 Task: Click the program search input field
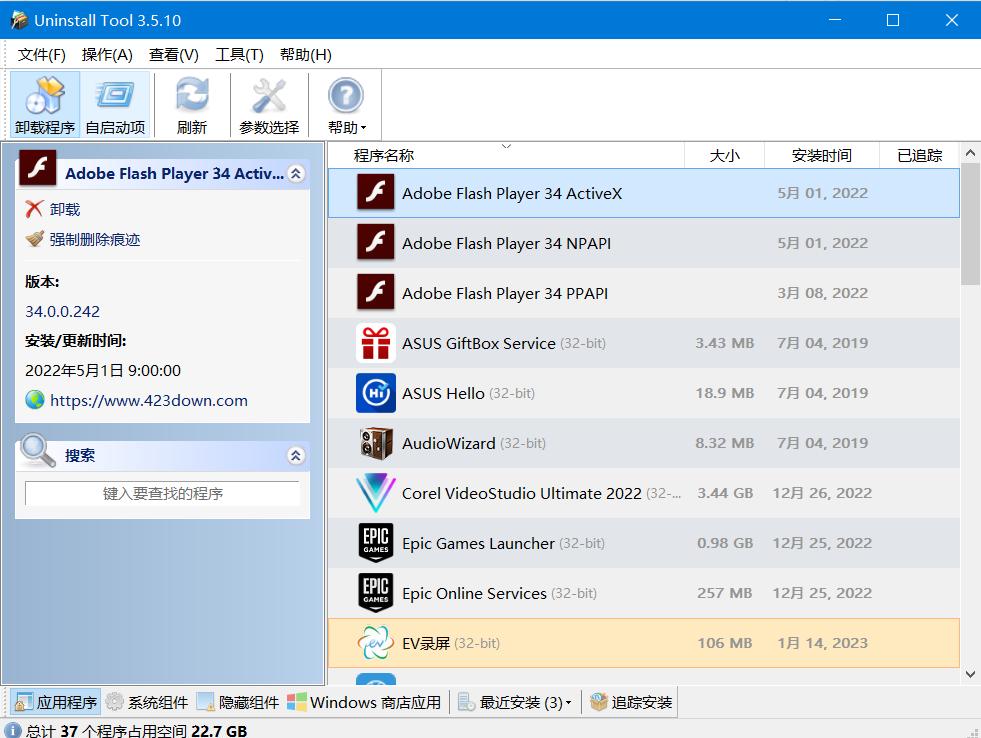point(162,493)
